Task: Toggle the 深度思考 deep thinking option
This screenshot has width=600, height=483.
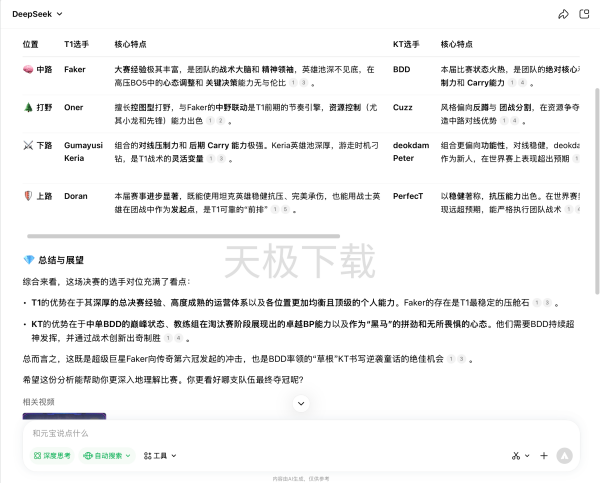Action: point(51,455)
